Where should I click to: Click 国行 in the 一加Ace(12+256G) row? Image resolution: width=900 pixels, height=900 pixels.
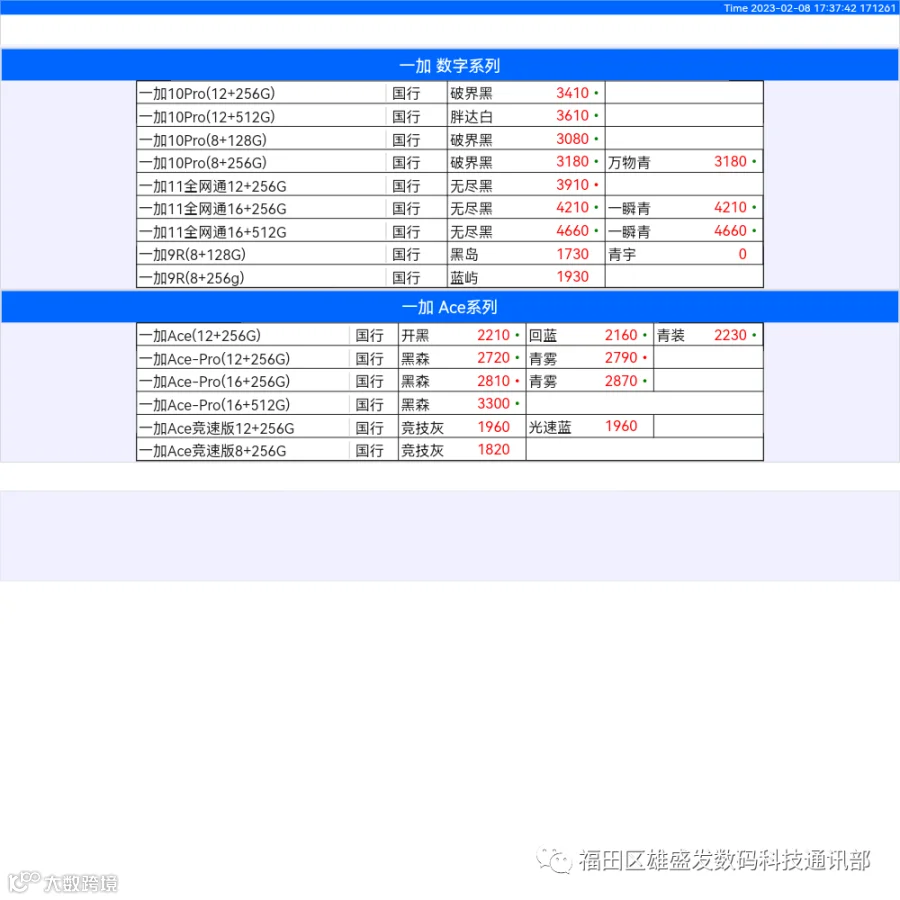coord(369,336)
